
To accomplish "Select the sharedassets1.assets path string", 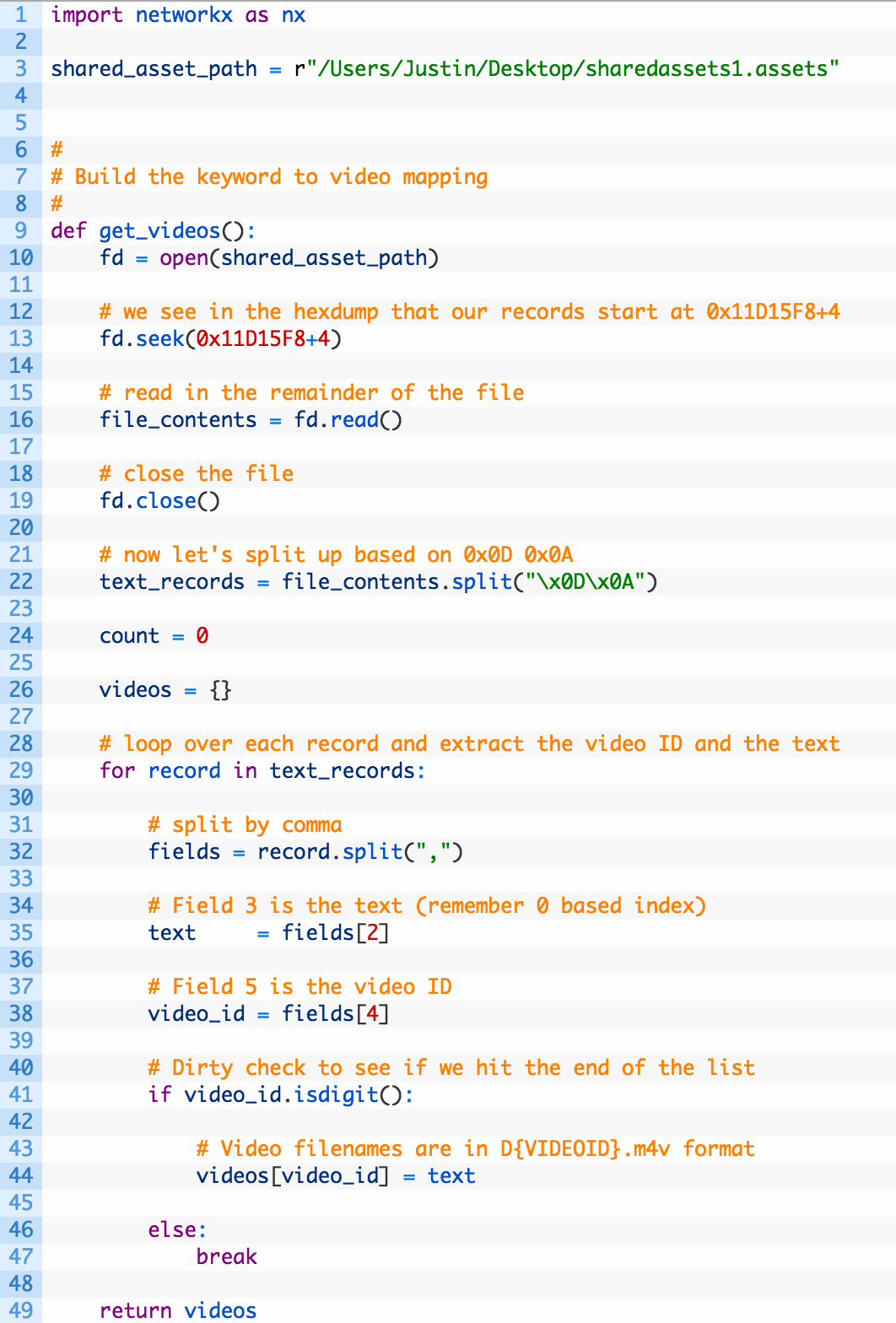I will [x=573, y=69].
